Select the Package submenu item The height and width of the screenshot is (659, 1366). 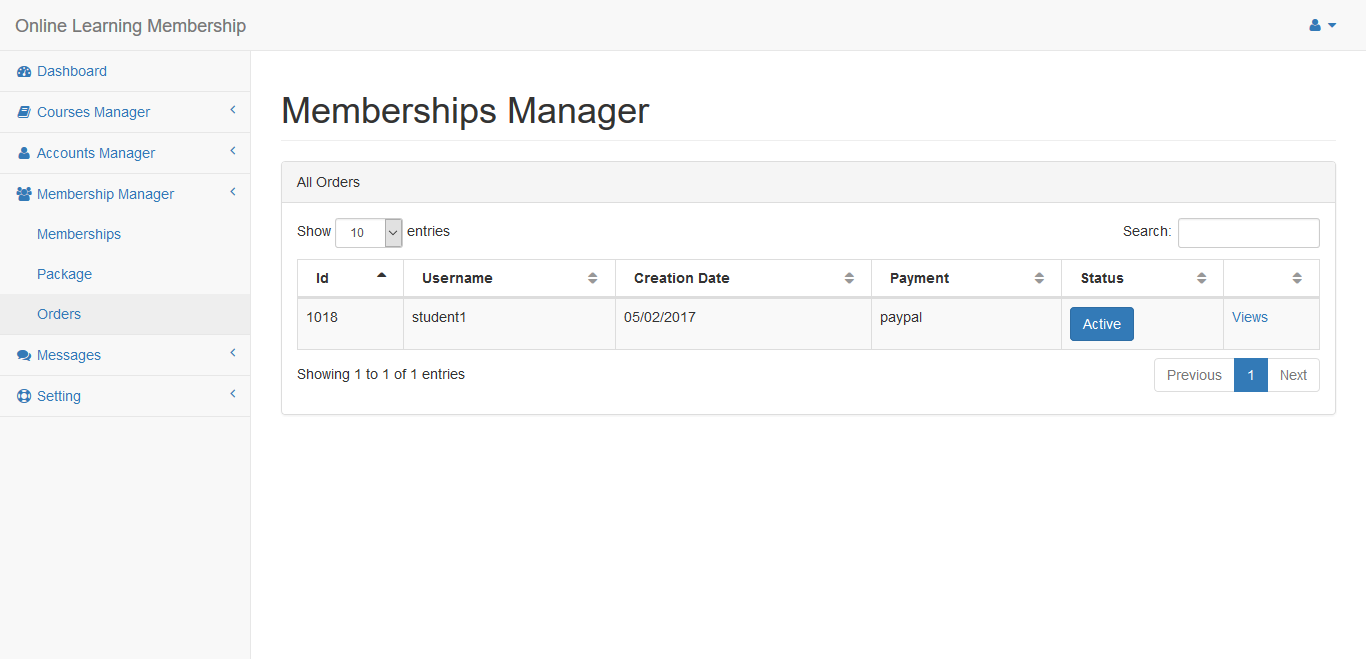(64, 274)
